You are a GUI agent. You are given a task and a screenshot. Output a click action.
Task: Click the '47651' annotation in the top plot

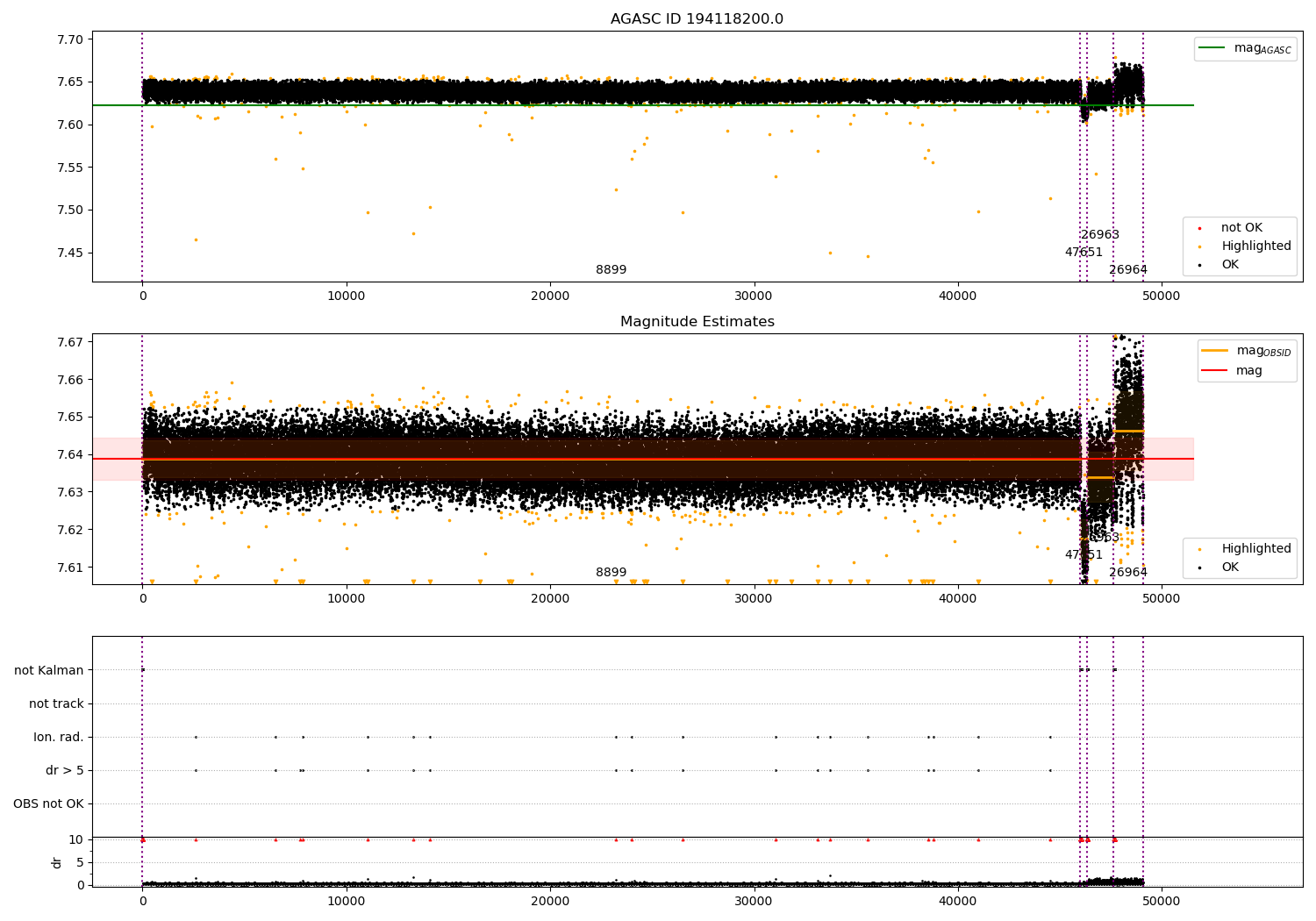point(1084,253)
